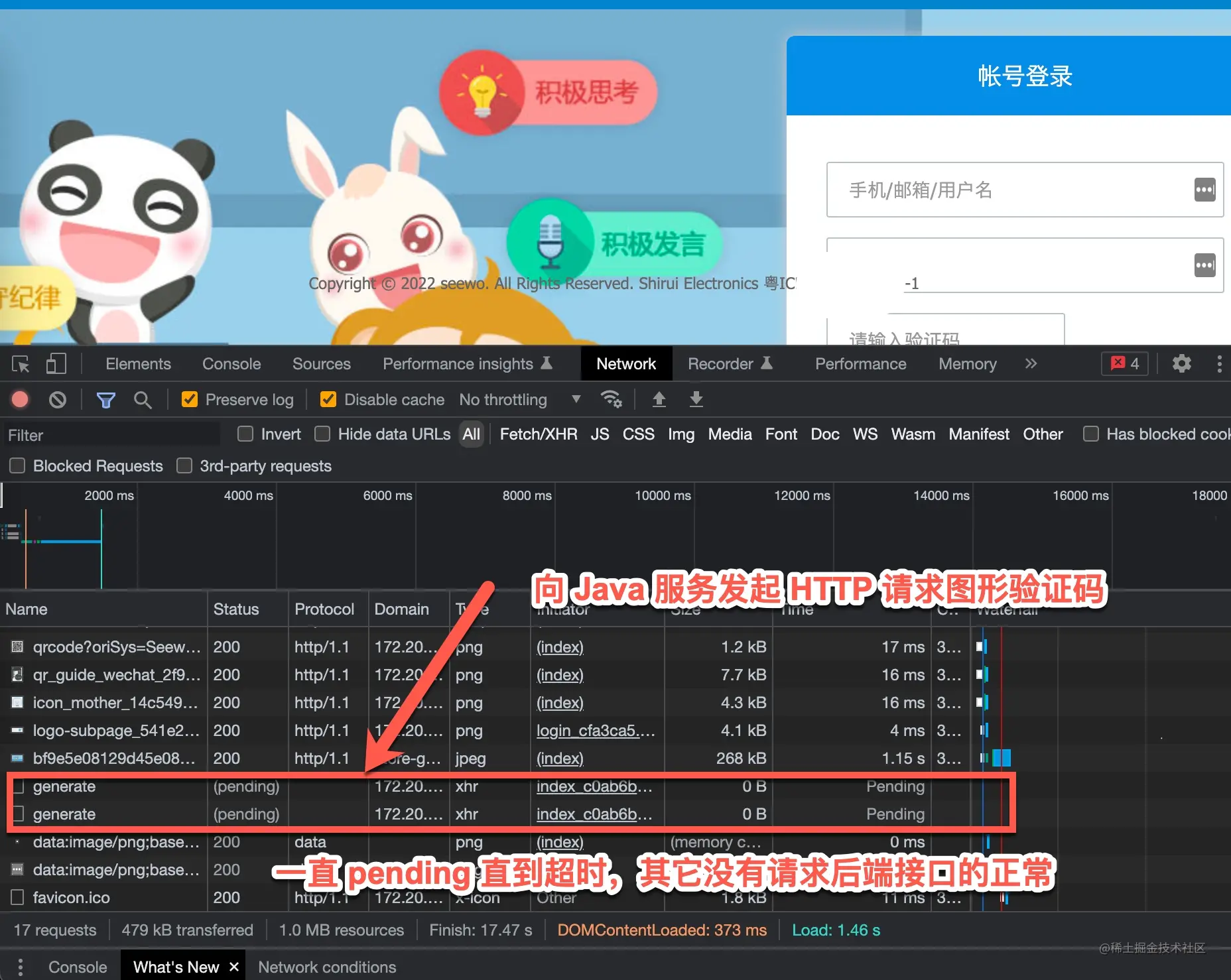Enable Blocked Requests checkbox
Screen dimensions: 1231x980
tap(18, 466)
